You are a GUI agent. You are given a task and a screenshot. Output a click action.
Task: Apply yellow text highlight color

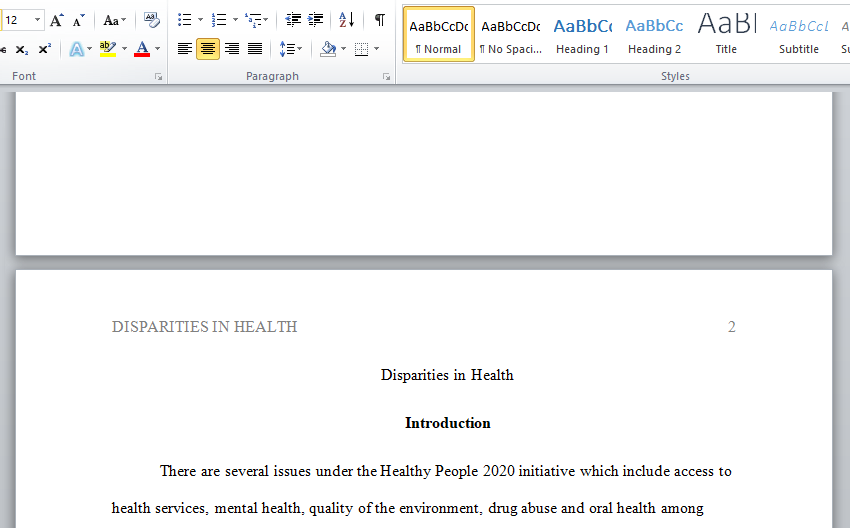pyautogui.click(x=108, y=49)
